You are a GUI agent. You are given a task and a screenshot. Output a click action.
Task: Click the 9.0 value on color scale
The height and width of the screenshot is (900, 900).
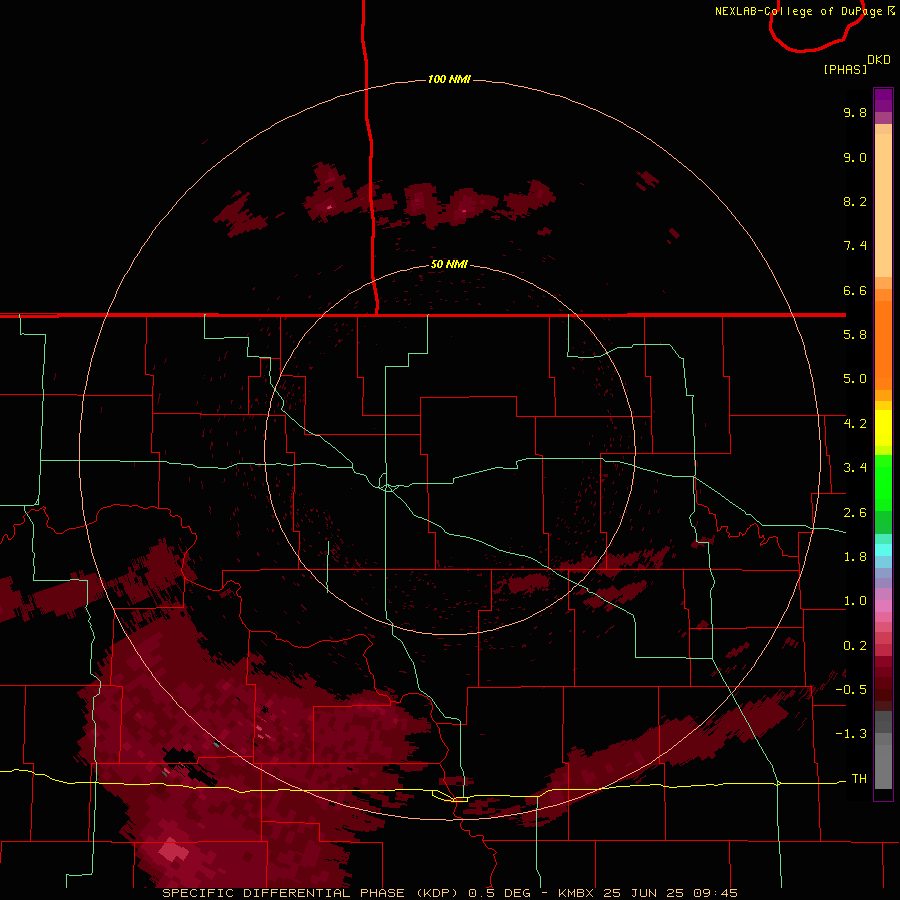(855, 157)
